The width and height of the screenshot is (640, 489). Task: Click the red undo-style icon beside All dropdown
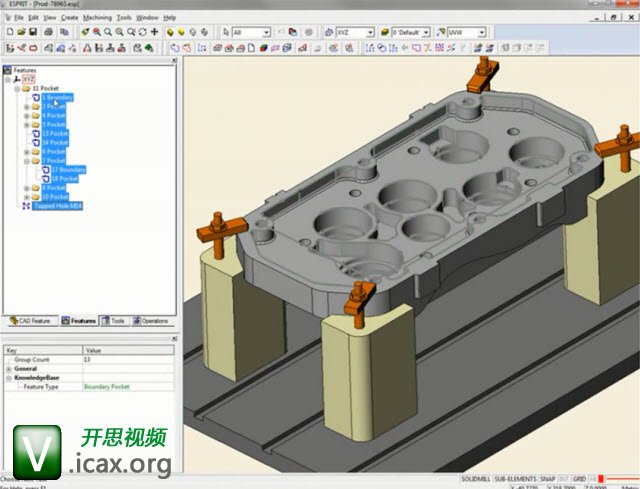pos(293,32)
